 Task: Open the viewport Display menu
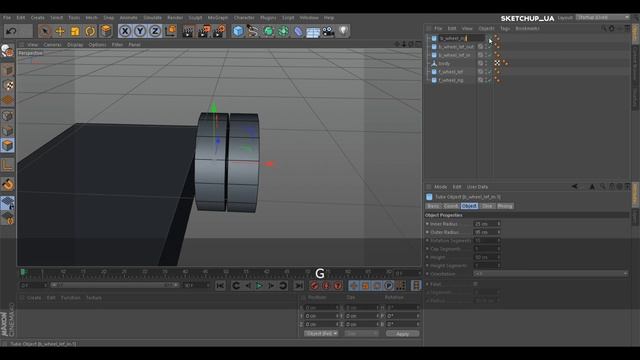[x=75, y=44]
